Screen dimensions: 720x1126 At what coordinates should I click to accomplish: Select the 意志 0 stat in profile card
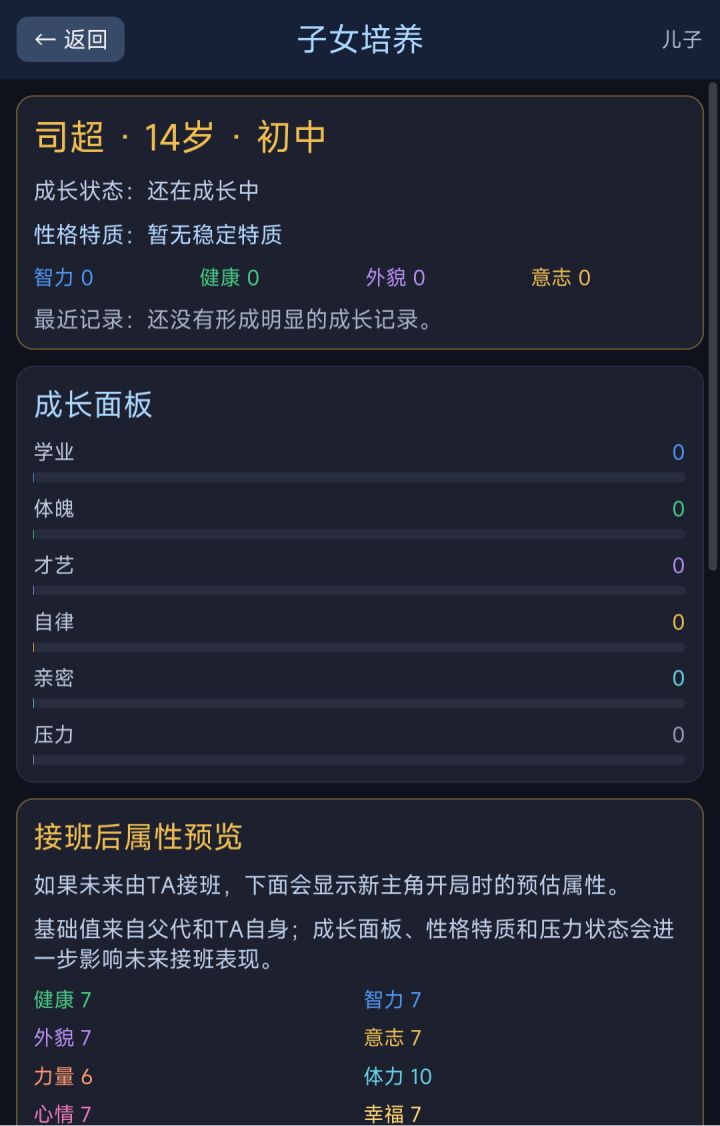tap(561, 277)
